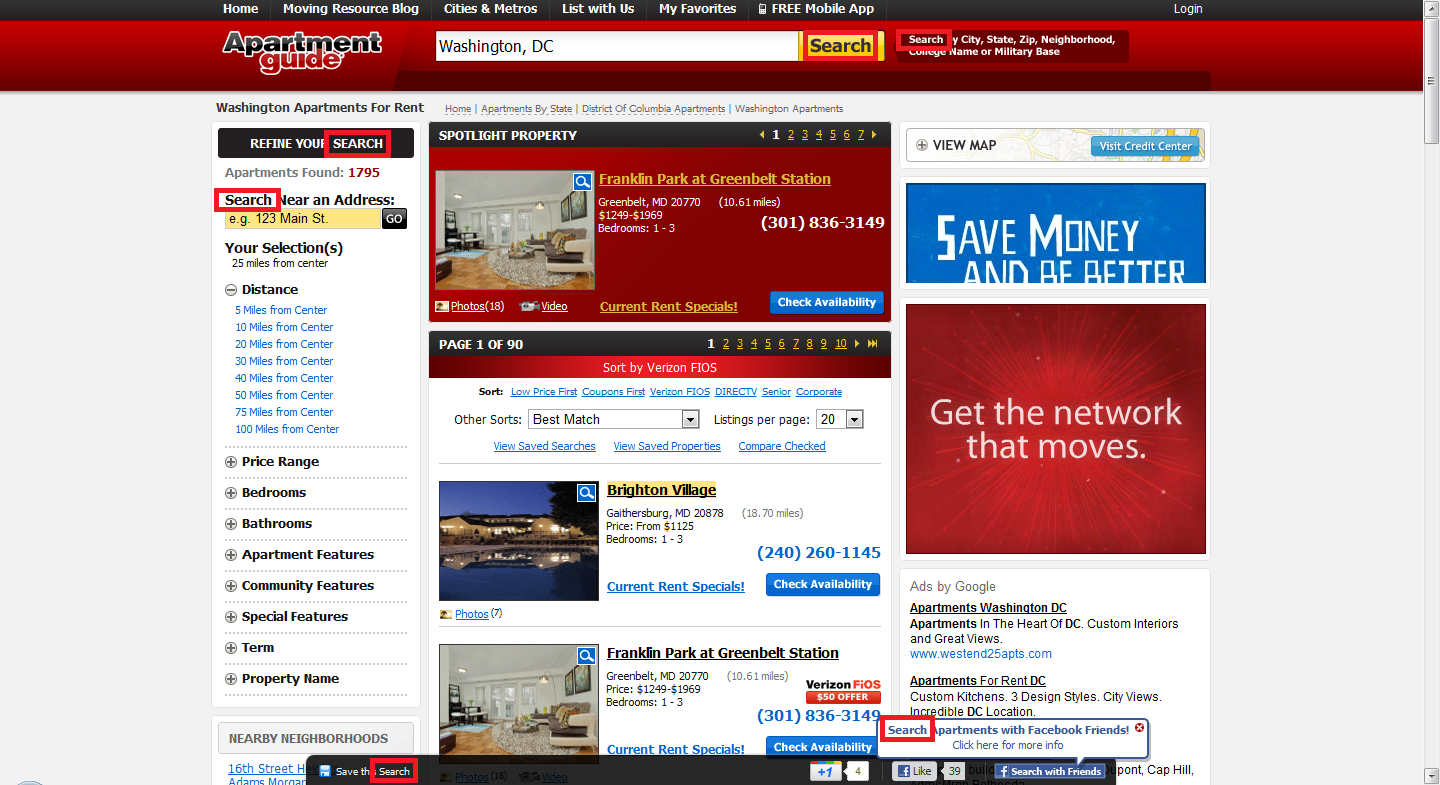Click the Google +1 button

[x=824, y=772]
